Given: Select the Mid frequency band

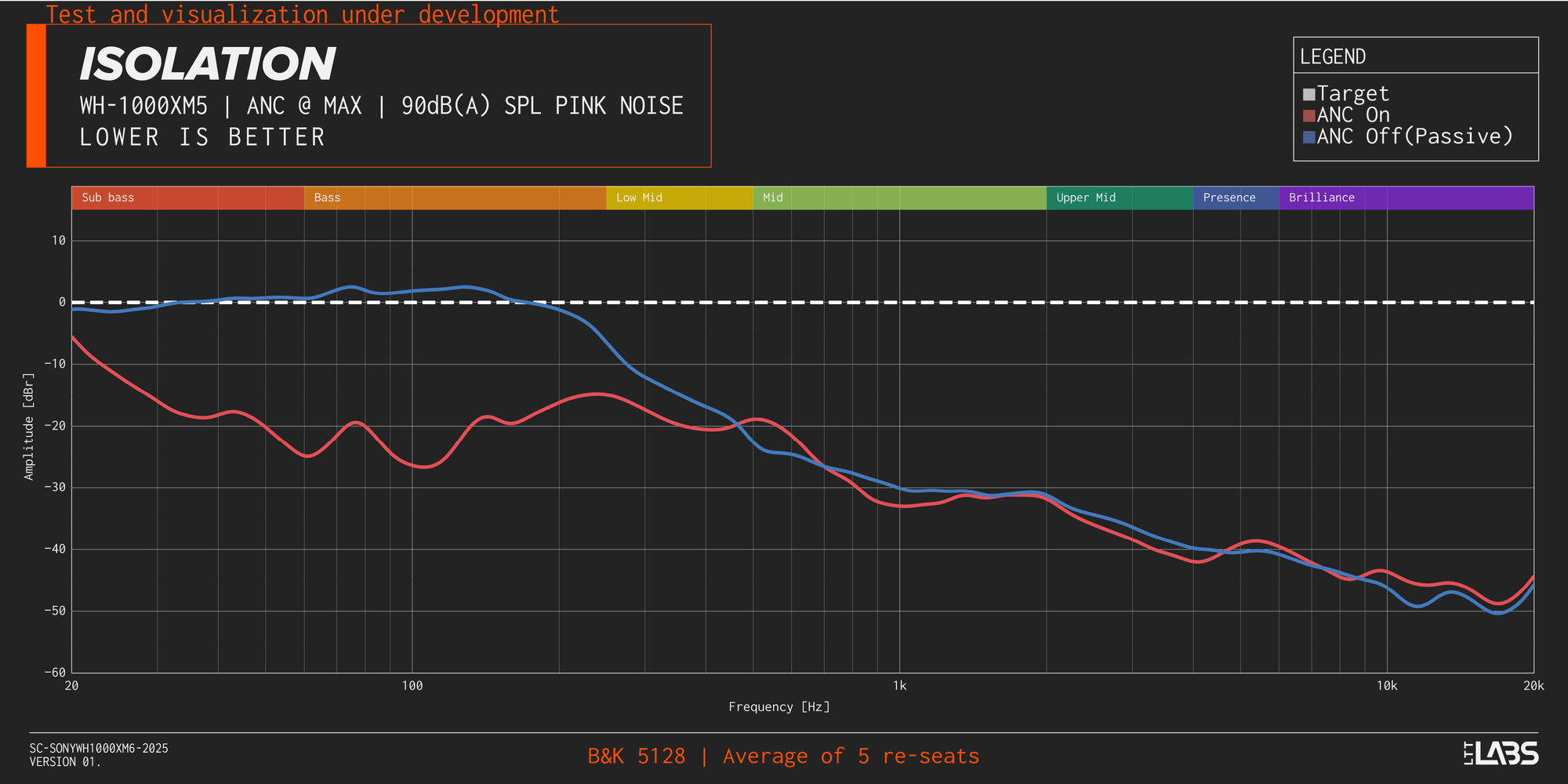Looking at the screenshot, I should [899, 198].
